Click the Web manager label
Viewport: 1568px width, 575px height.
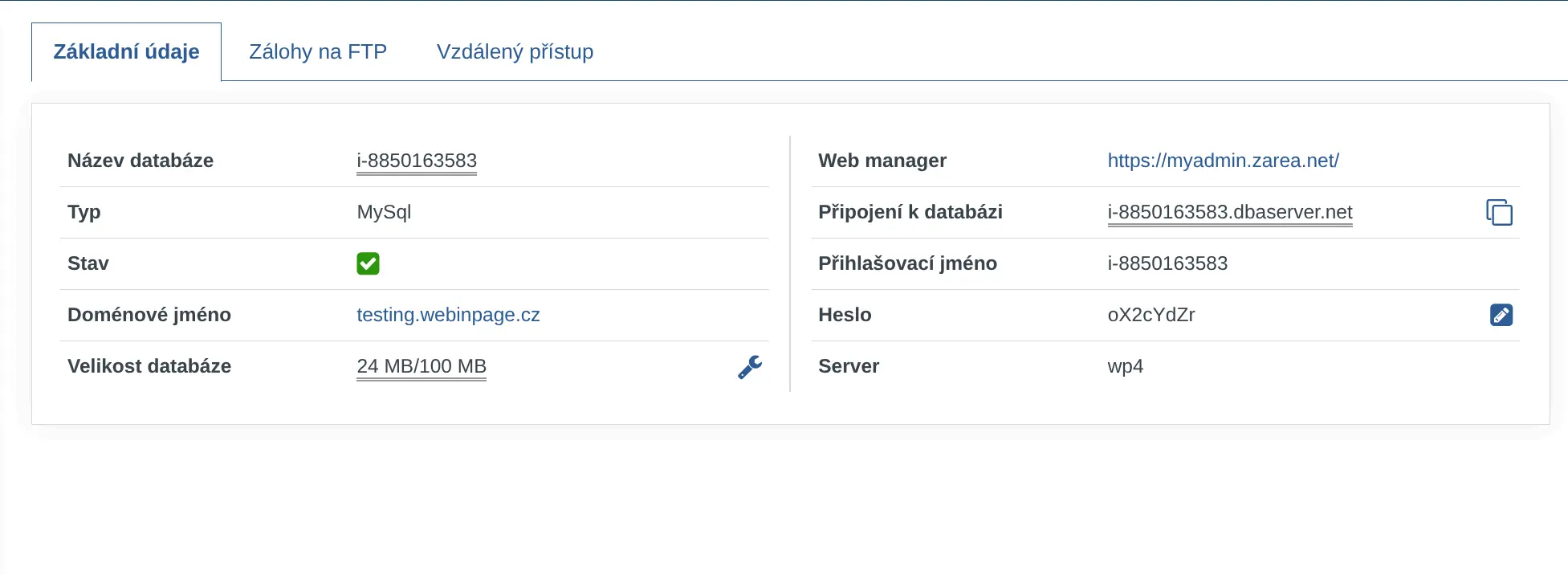pos(882,161)
